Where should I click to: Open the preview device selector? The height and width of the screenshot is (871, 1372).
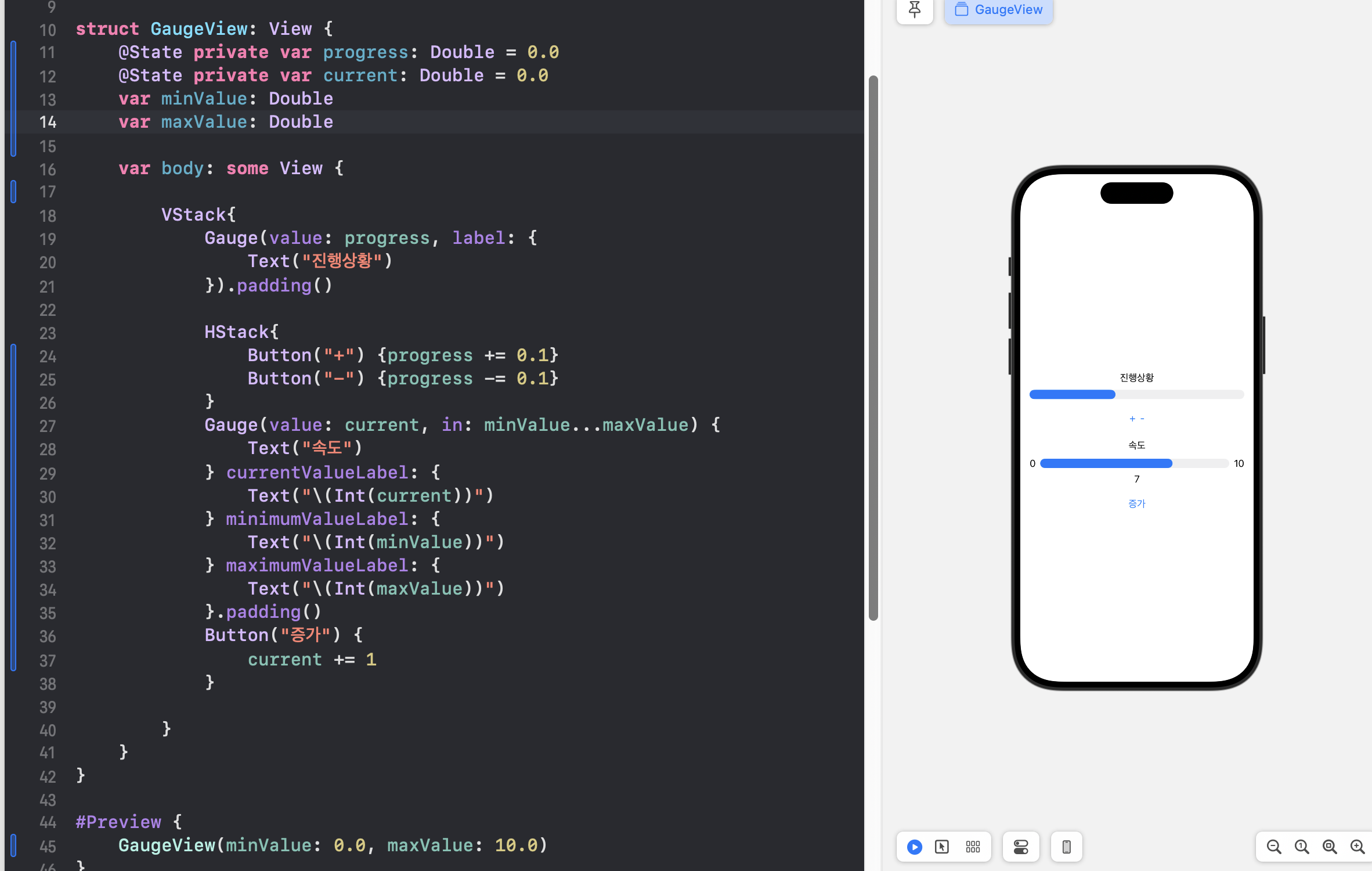tap(1066, 847)
